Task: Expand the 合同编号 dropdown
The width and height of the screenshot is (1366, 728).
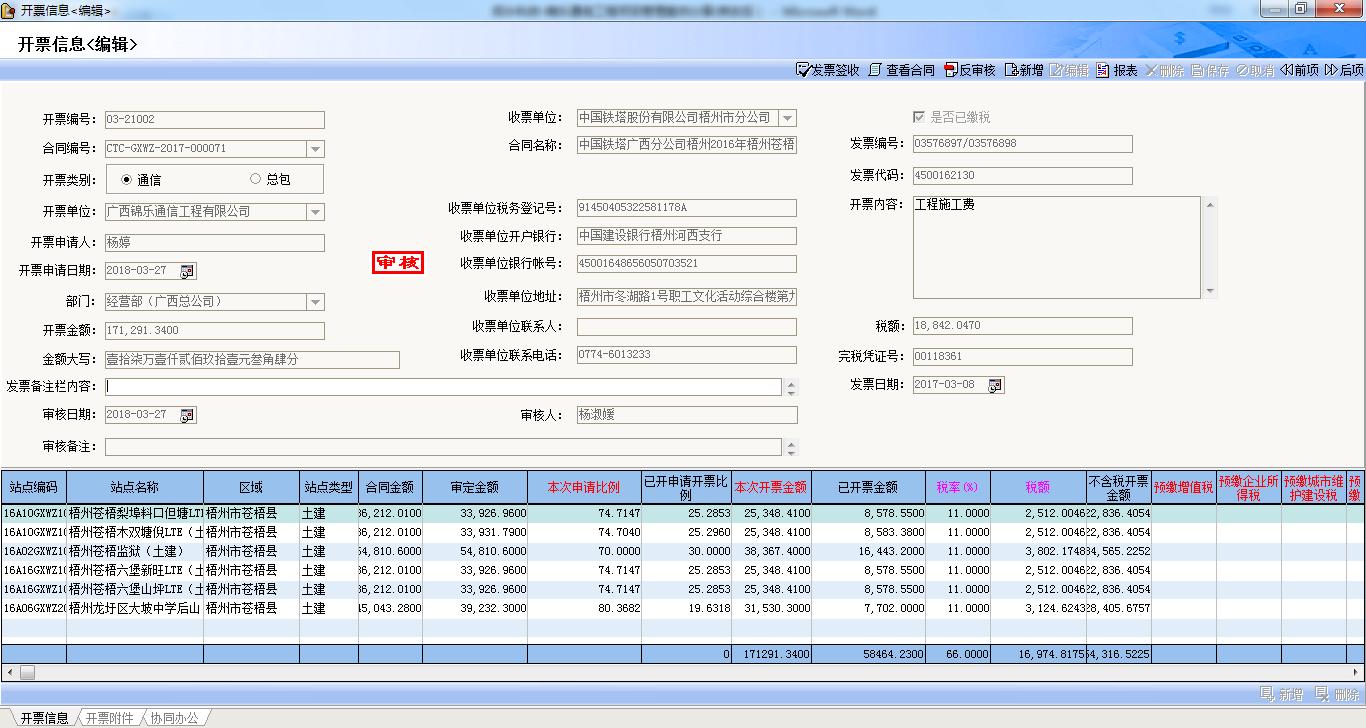Action: pos(315,149)
